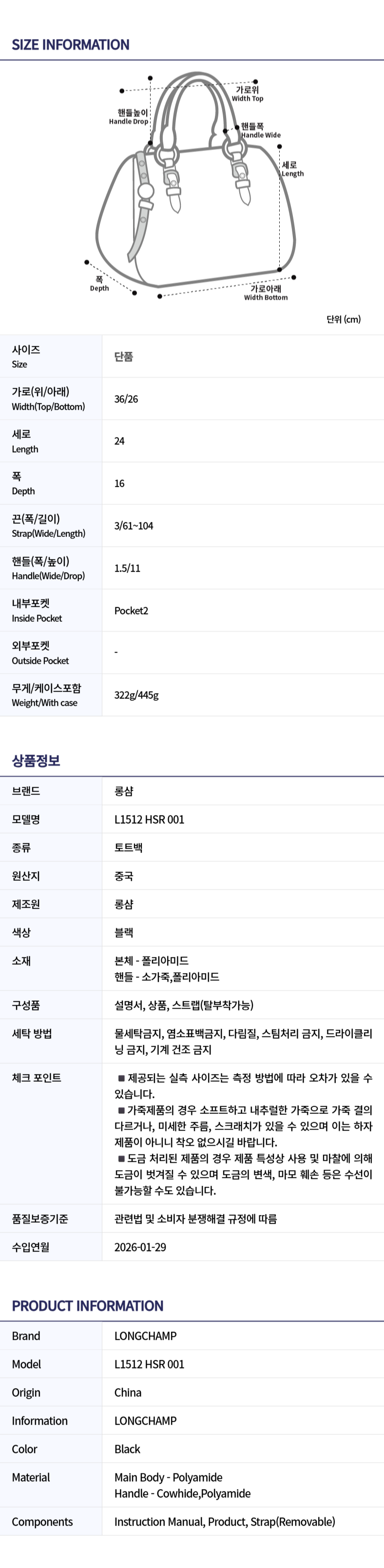The height and width of the screenshot is (1568, 384).
Task: Click the PRODUCT INFORMATION heading
Action: pos(88,1306)
